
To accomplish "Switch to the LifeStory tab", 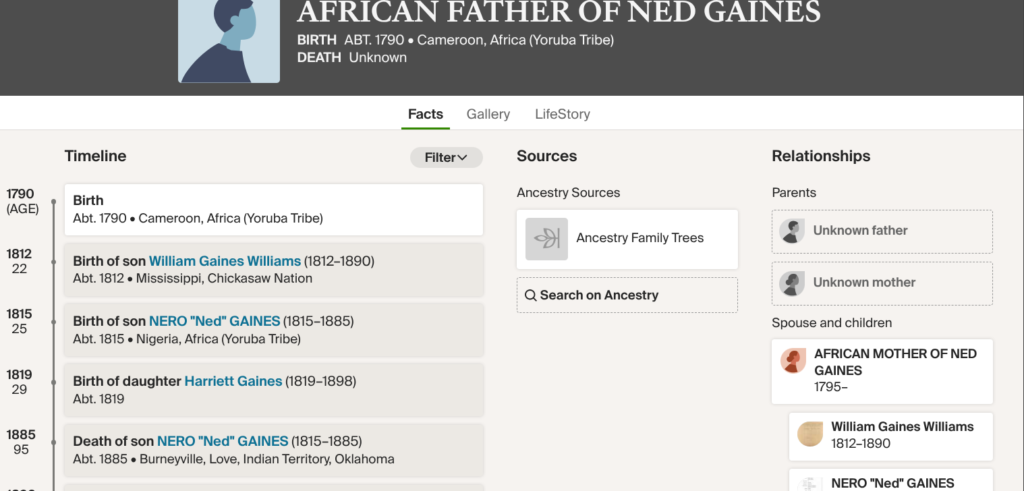I will [562, 114].
